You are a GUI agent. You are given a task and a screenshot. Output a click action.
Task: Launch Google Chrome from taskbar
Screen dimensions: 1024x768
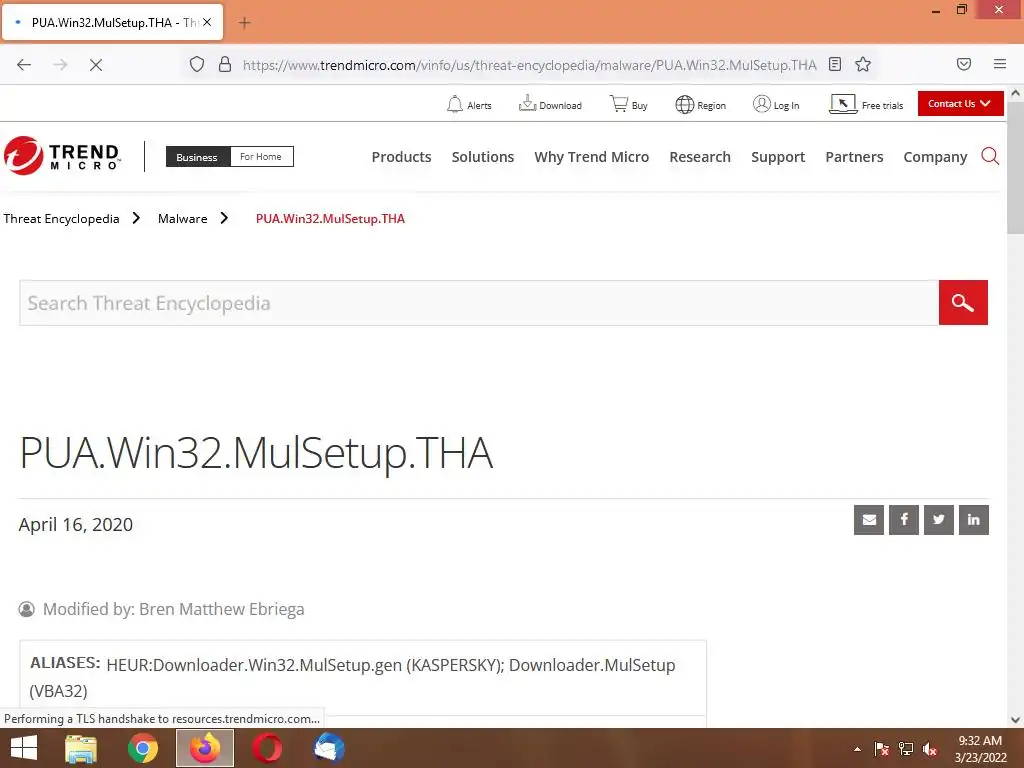[143, 748]
